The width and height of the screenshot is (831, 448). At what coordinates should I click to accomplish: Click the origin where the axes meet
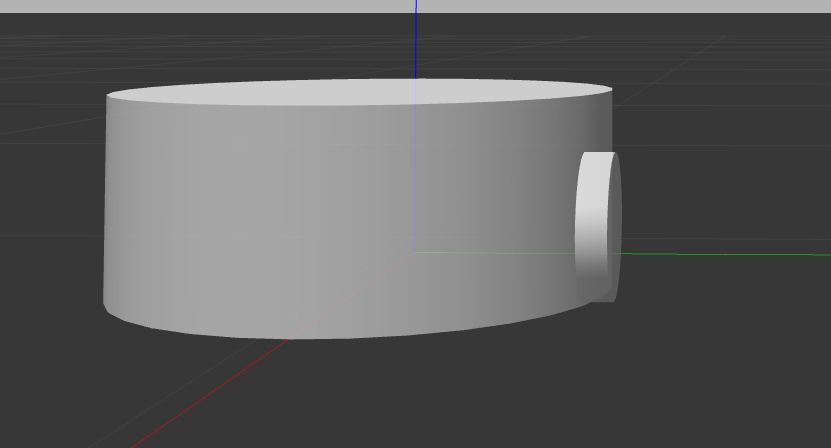tap(416, 252)
